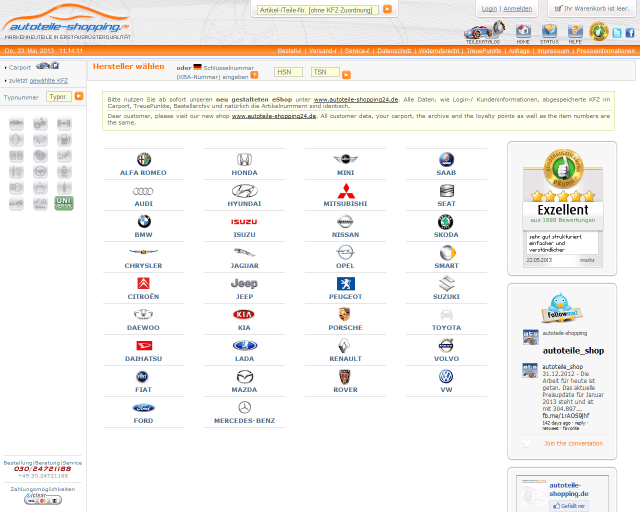The width and height of the screenshot is (640, 512).
Task: Select the BMW manufacturer logo
Action: [144, 221]
